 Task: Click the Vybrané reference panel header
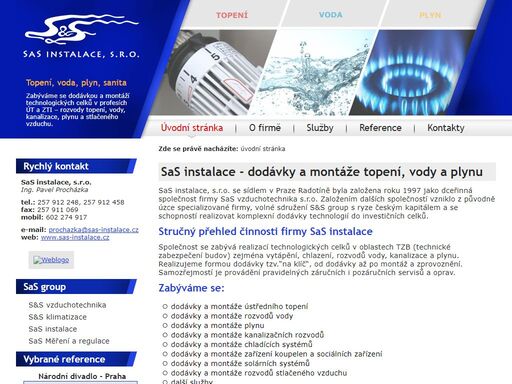pyautogui.click(x=76, y=359)
